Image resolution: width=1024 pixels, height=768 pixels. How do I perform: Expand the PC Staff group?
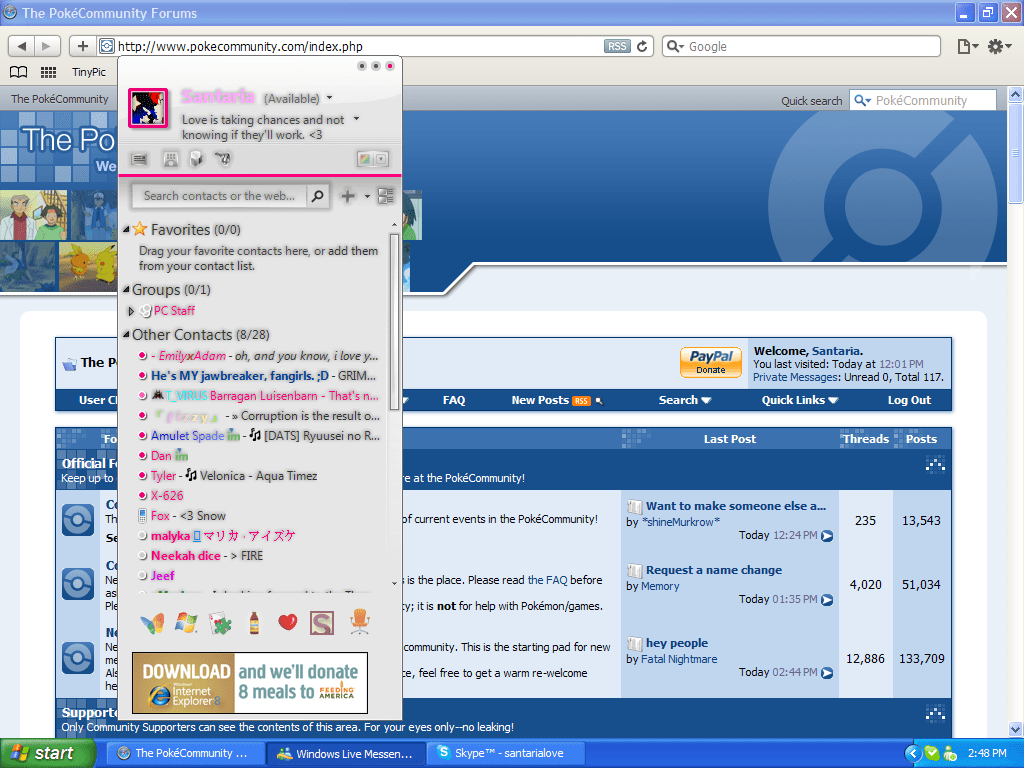pyautogui.click(x=131, y=311)
